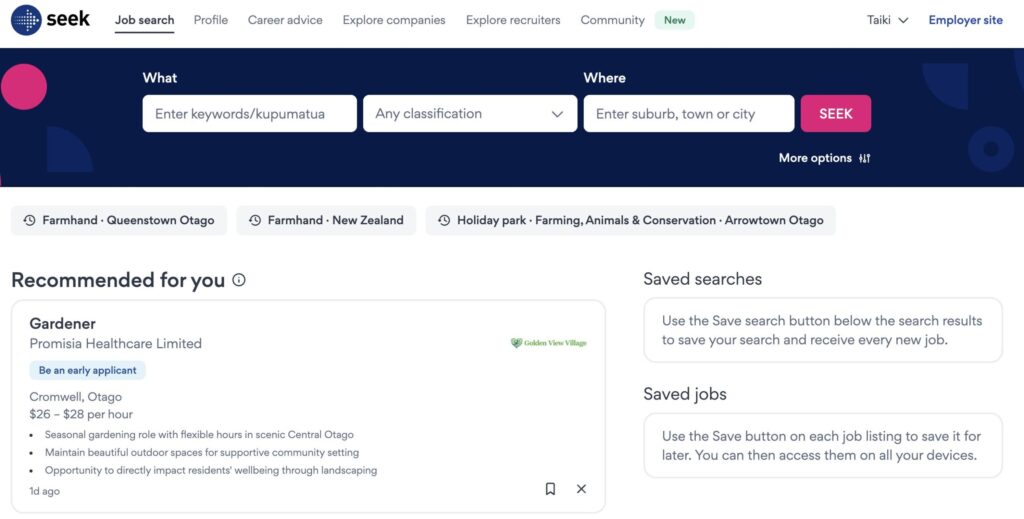Click Cromwell, Otago location text
The image size is (1024, 519).
coord(76,397)
